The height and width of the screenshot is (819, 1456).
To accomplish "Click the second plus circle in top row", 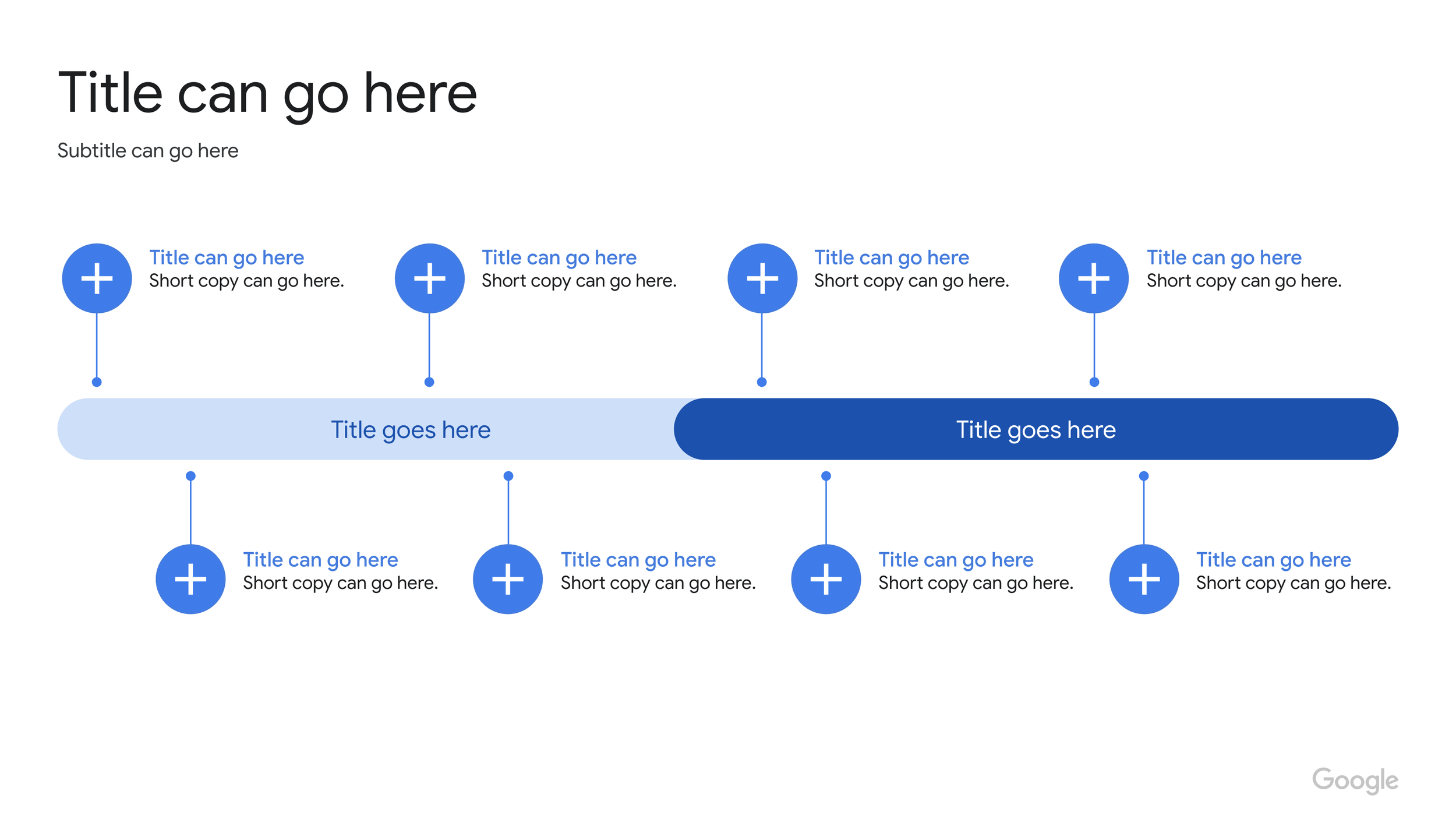I will coord(429,278).
